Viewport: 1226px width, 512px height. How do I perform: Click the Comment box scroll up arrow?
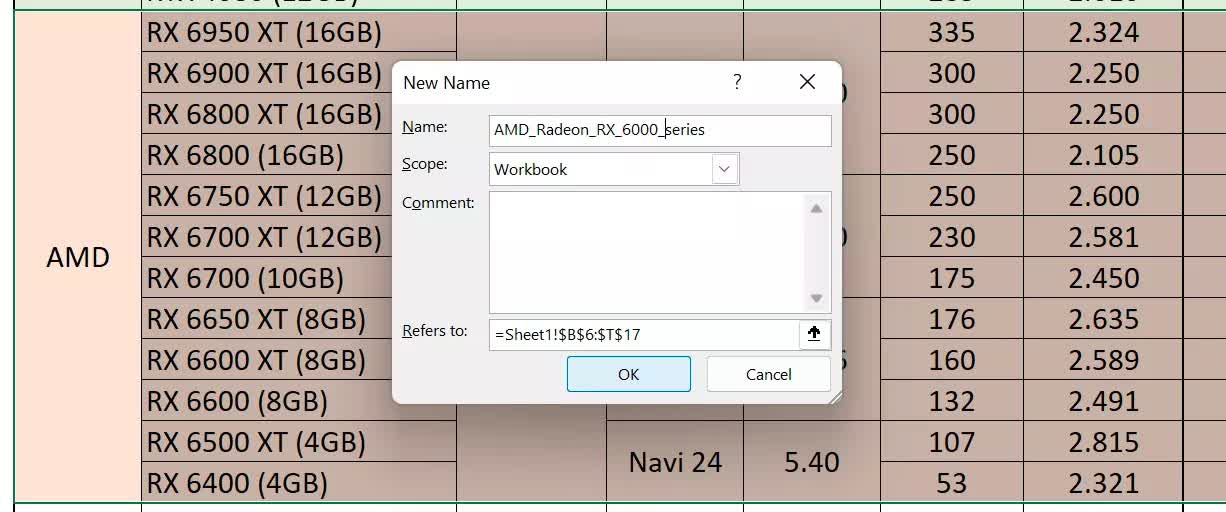(816, 208)
